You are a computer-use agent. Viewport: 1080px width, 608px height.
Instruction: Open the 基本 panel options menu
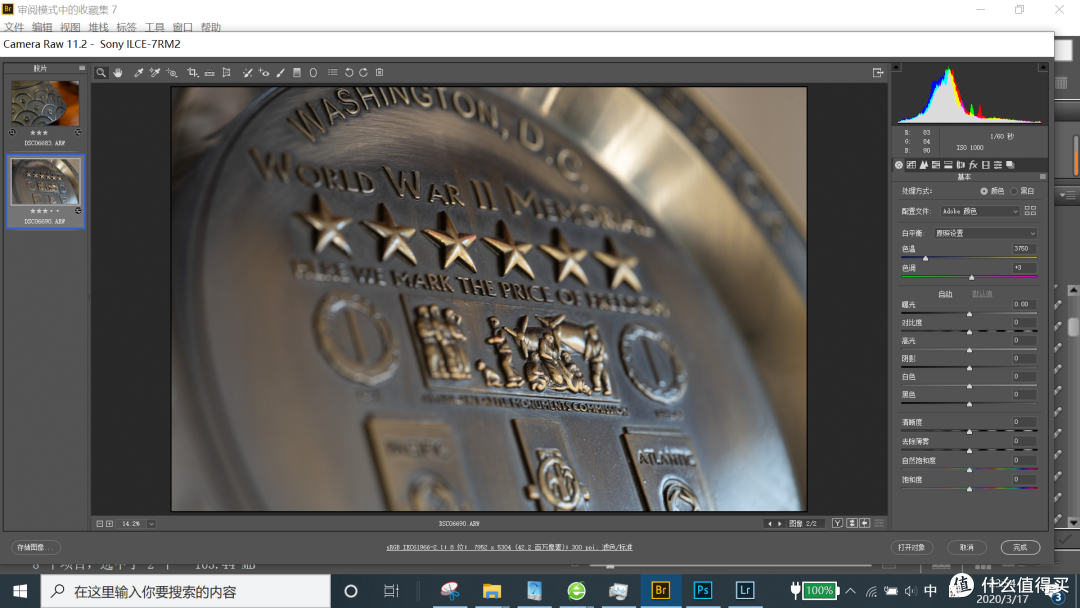pyautogui.click(x=1043, y=177)
